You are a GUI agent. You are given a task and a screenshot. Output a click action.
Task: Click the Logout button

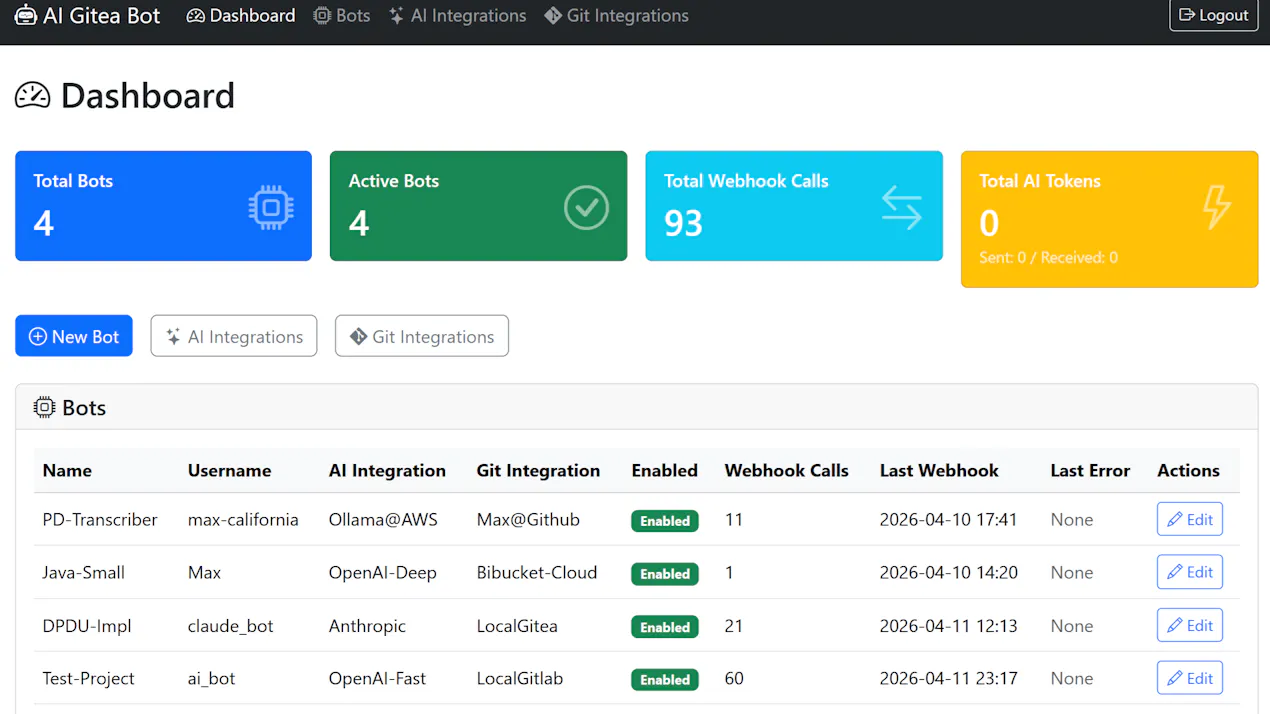pyautogui.click(x=1214, y=15)
